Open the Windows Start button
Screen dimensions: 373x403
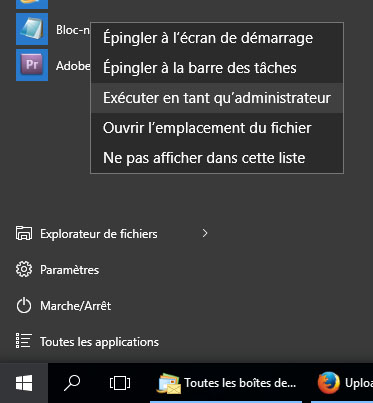click(24, 383)
